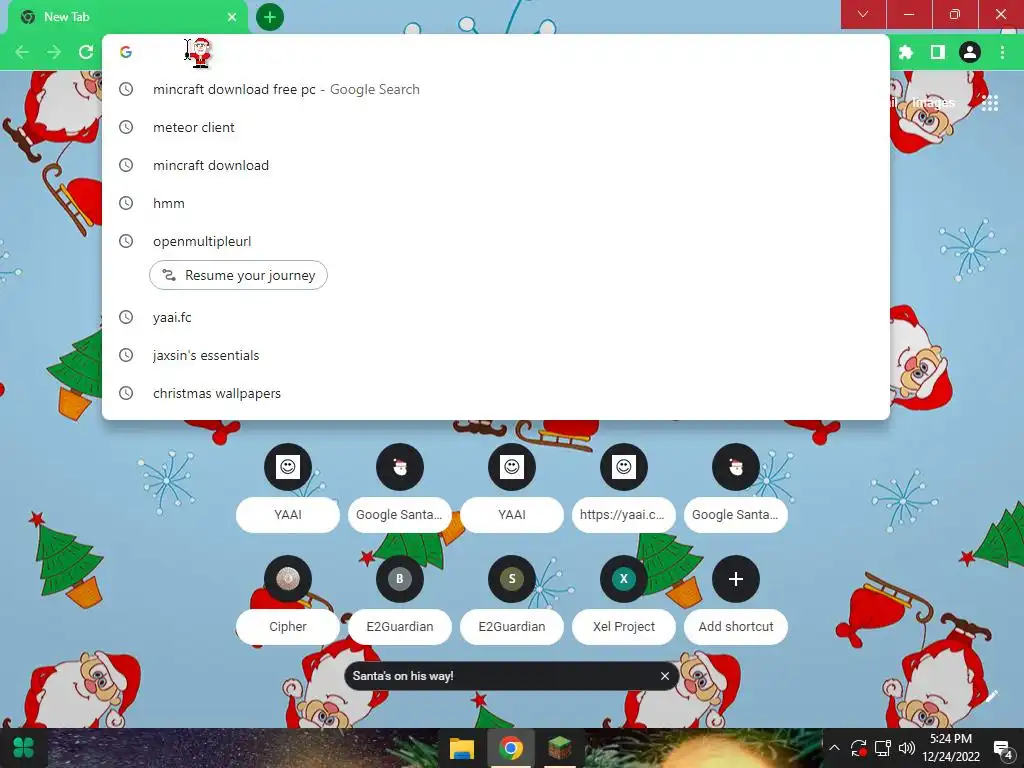Click the customize page pencil icon
Image resolution: width=1024 pixels, height=768 pixels.
pyautogui.click(x=991, y=697)
